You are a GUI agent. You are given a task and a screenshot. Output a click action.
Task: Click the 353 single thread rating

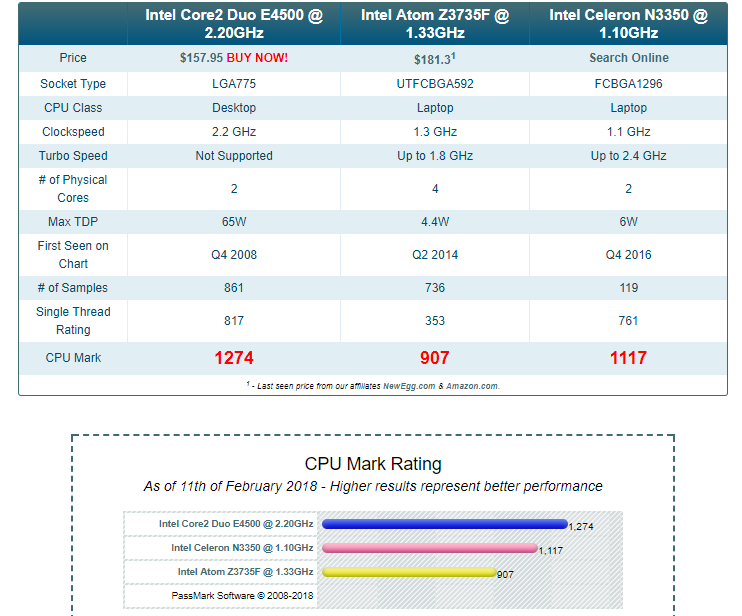click(435, 321)
